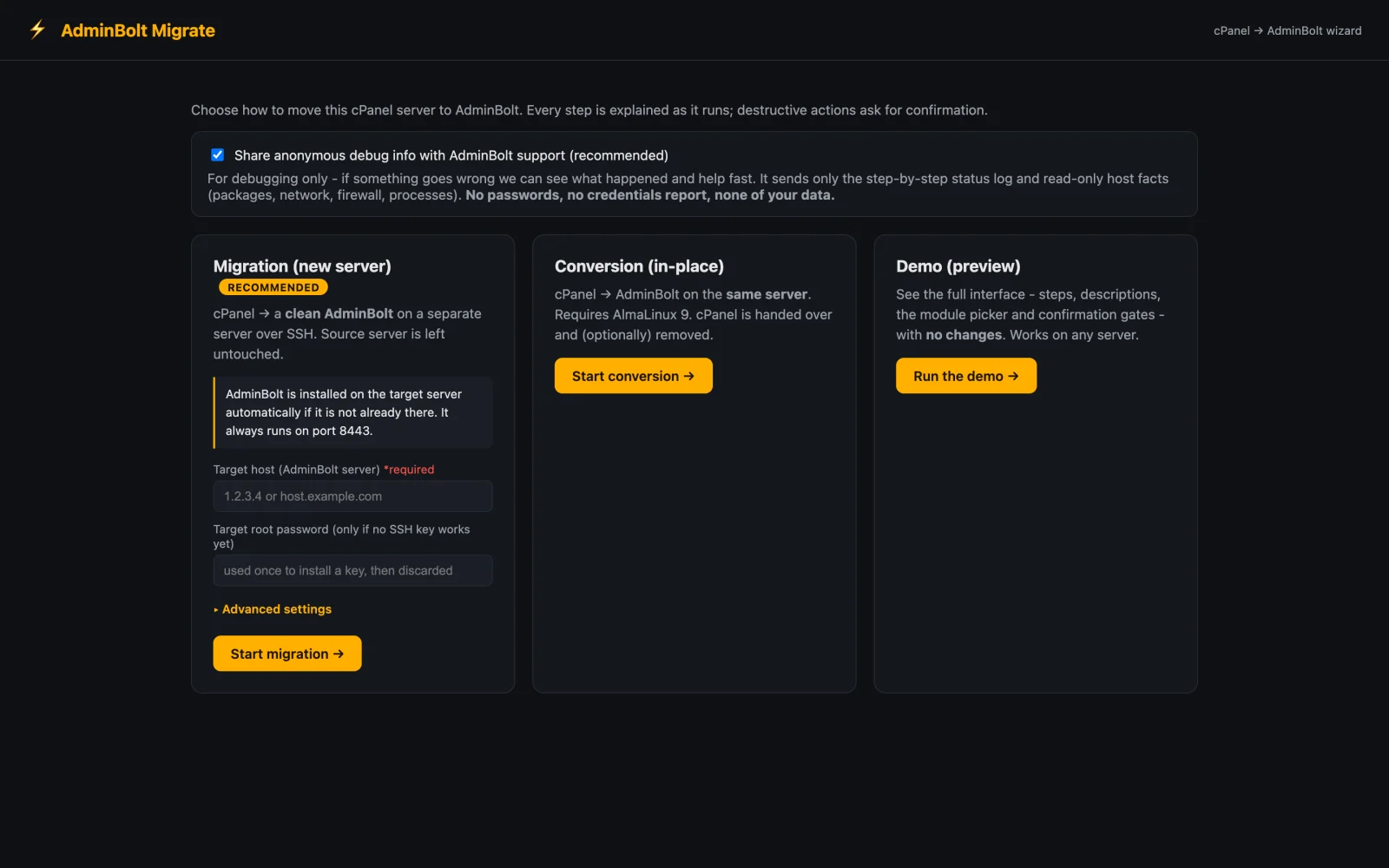Click the cPanel → AdminBolt wizard header text
Viewport: 1389px width, 868px height.
1287,30
